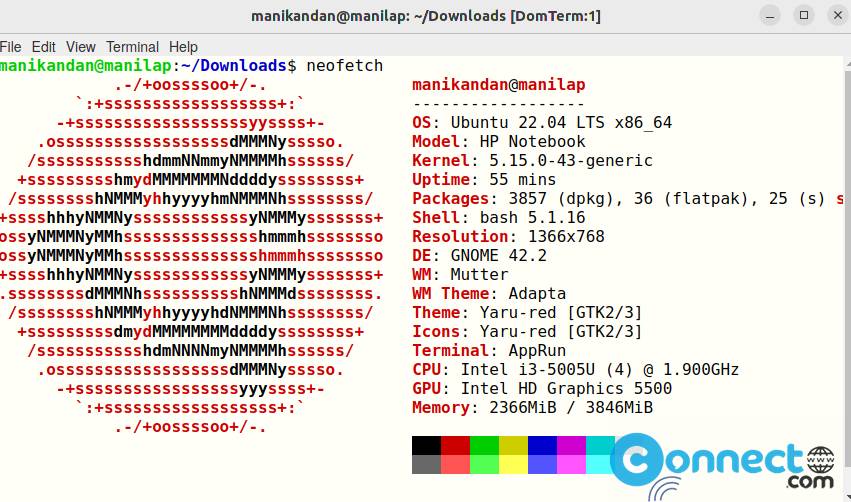Click the Resolution 1366x768 line
This screenshot has height=502, width=851.
[509, 237]
